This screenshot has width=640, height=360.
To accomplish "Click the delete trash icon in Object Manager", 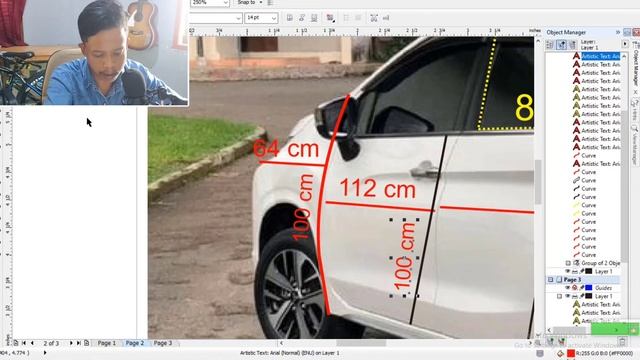I will pyautogui.click(x=622, y=341).
